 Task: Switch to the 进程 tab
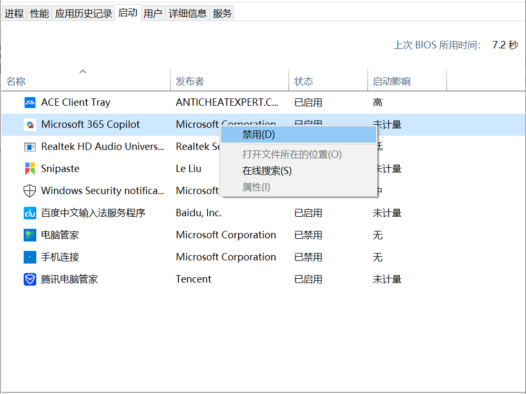(x=14, y=13)
